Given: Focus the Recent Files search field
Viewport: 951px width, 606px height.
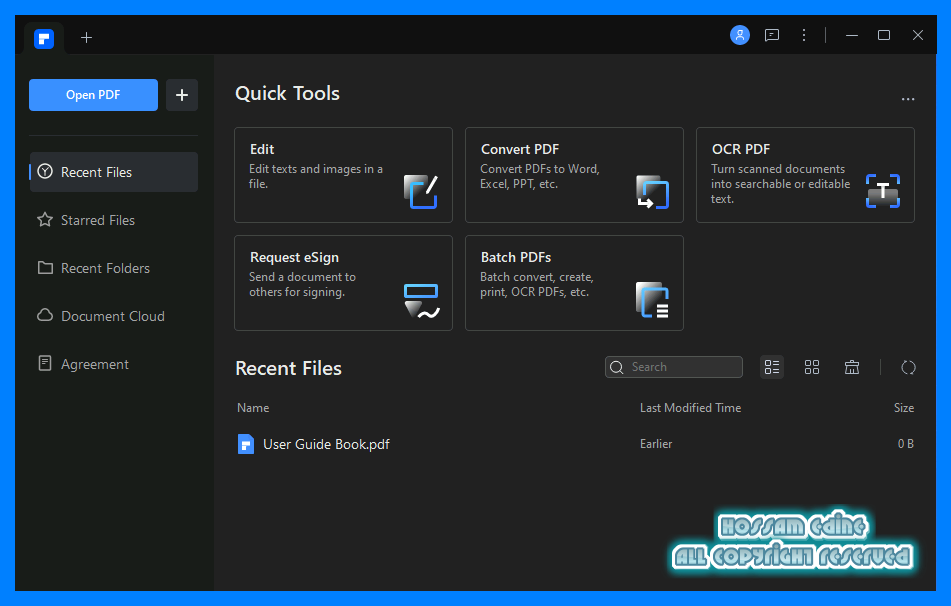Looking at the screenshot, I should coord(674,367).
